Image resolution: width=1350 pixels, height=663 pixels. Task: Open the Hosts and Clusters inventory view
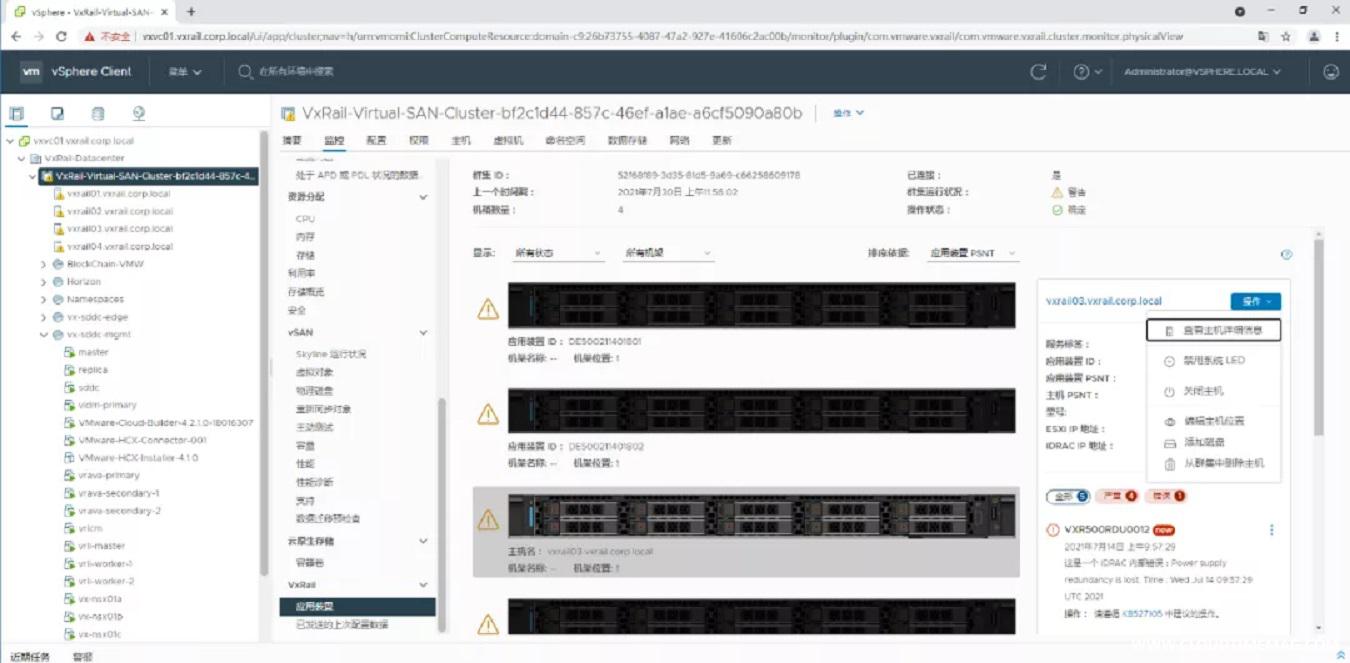point(16,113)
